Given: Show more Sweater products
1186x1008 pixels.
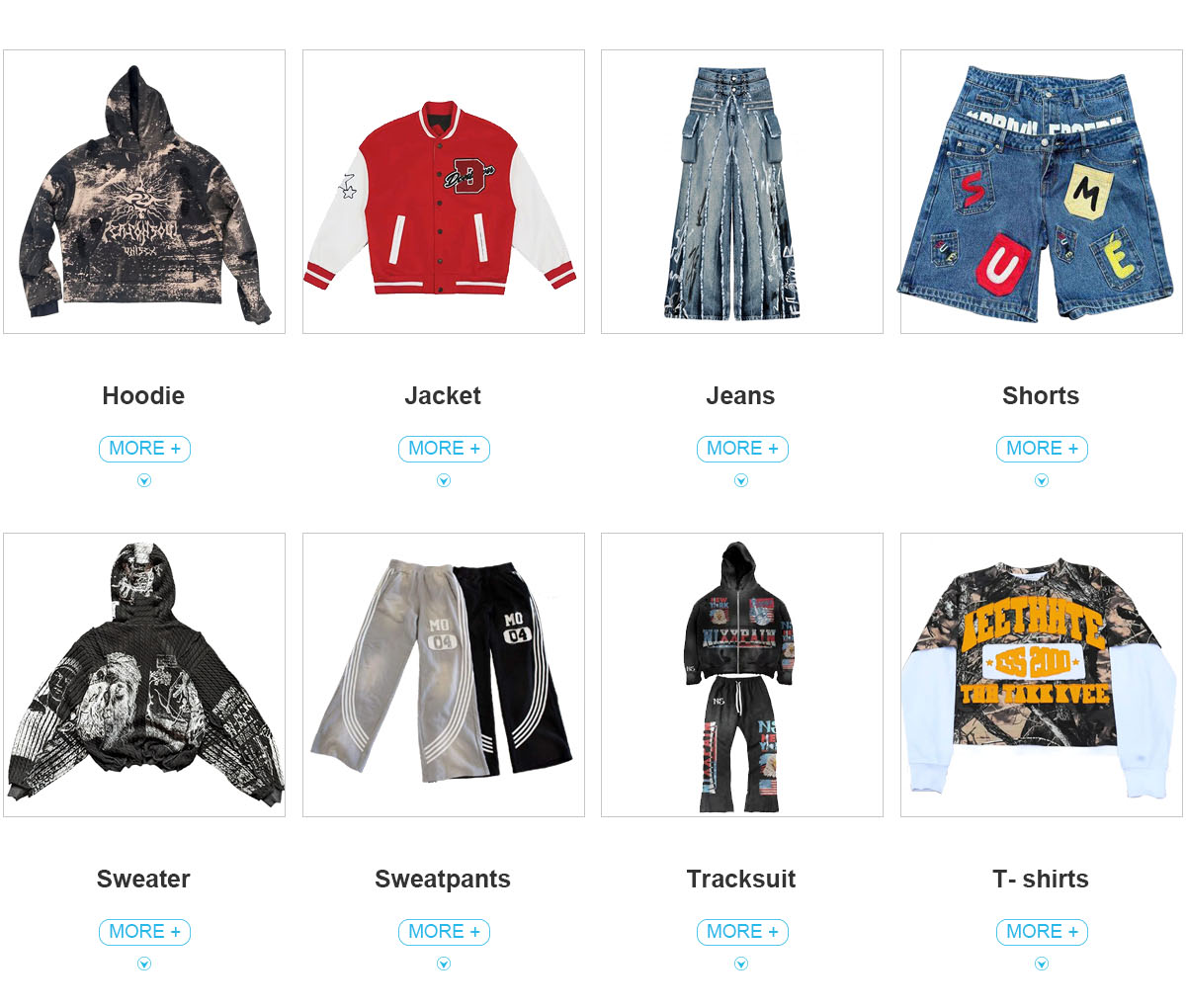Looking at the screenshot, I should pos(144,932).
